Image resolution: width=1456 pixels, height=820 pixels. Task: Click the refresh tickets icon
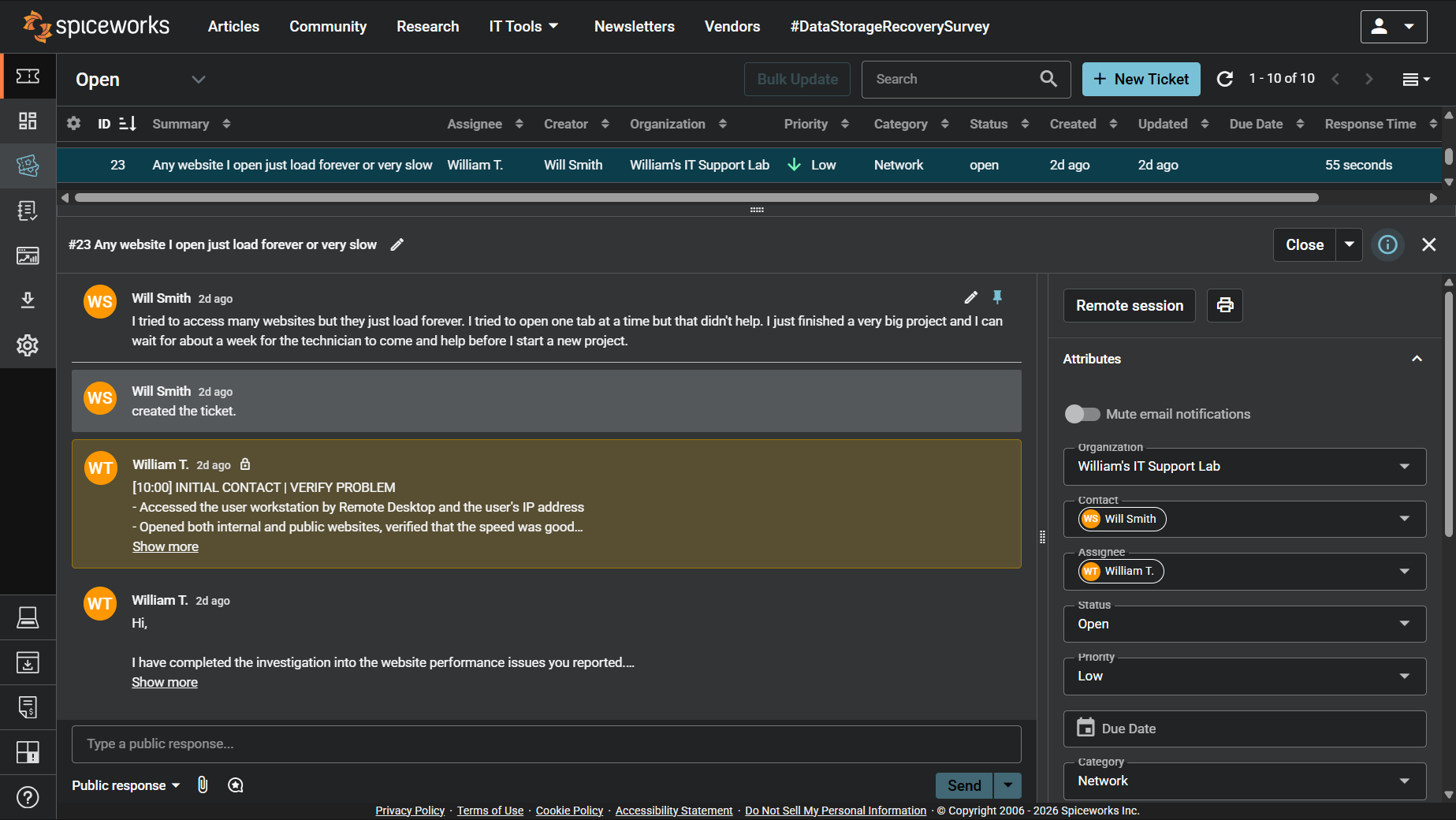(1224, 79)
